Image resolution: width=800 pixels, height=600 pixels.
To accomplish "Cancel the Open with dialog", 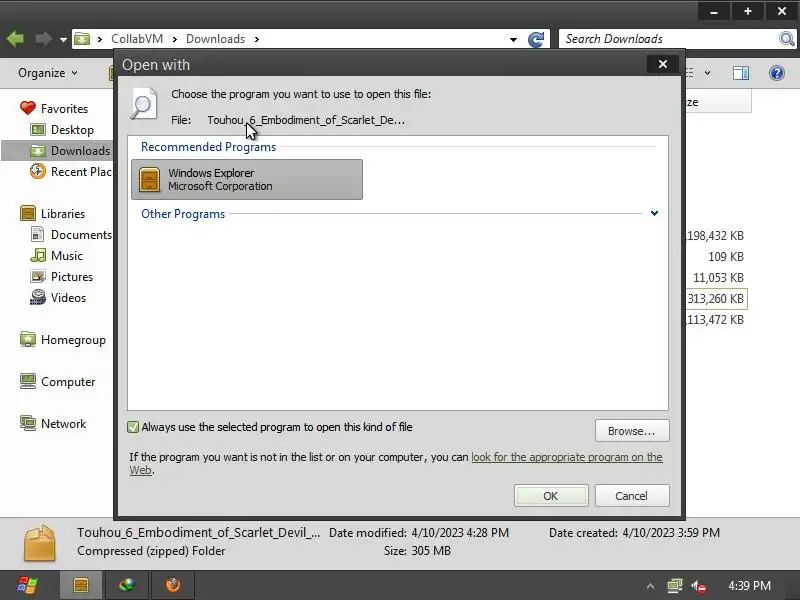I will click(632, 496).
